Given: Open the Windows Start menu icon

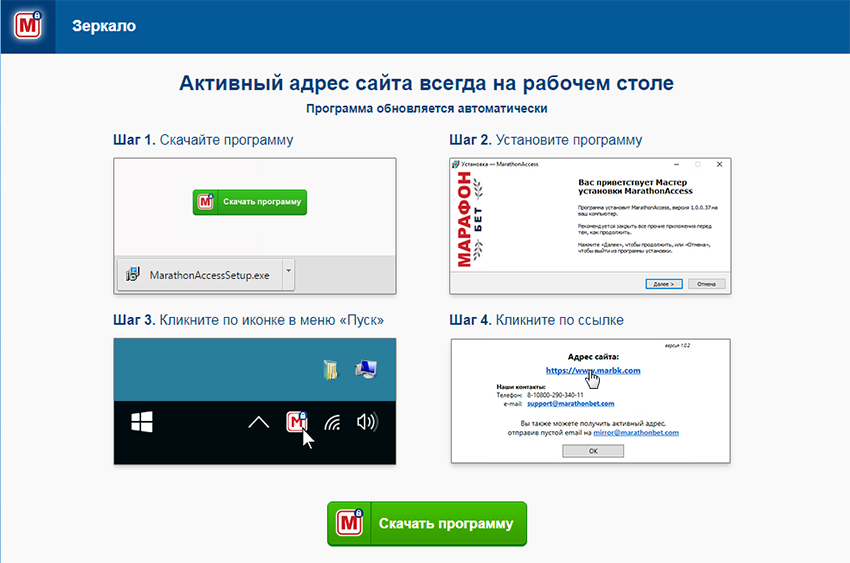Looking at the screenshot, I should [142, 421].
